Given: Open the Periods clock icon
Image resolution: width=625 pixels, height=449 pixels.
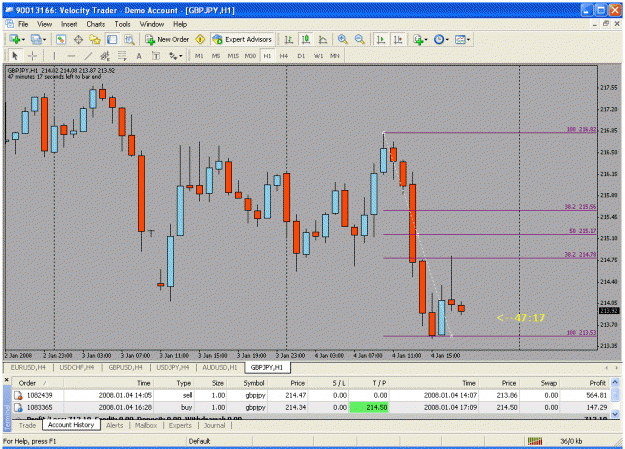Looking at the screenshot, I should coord(439,39).
